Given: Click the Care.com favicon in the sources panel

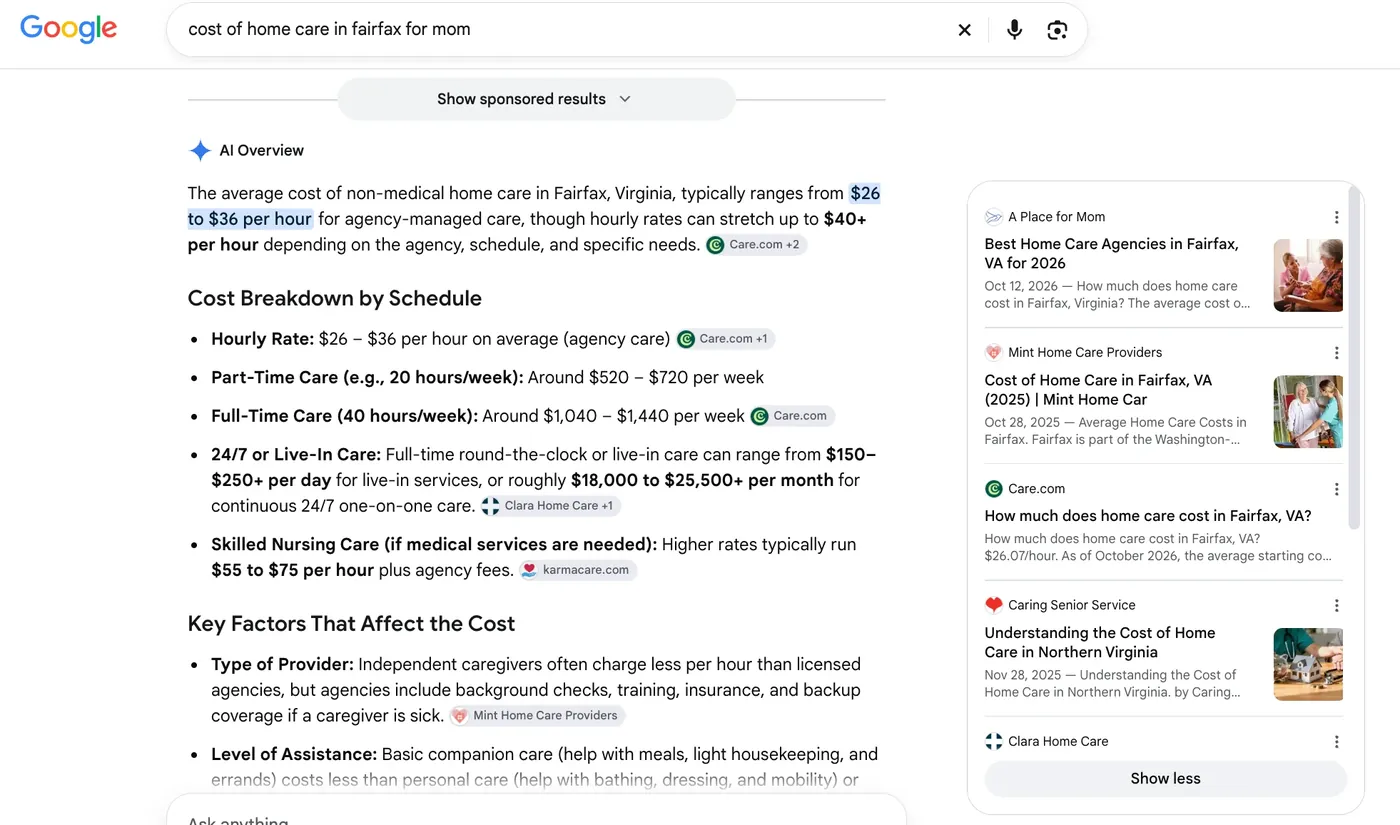Looking at the screenshot, I should coord(993,489).
